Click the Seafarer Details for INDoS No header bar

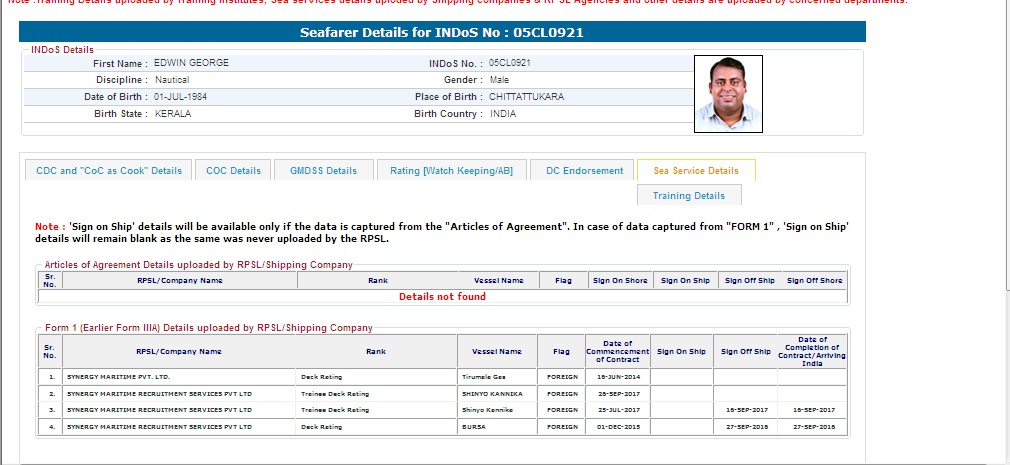(442, 33)
